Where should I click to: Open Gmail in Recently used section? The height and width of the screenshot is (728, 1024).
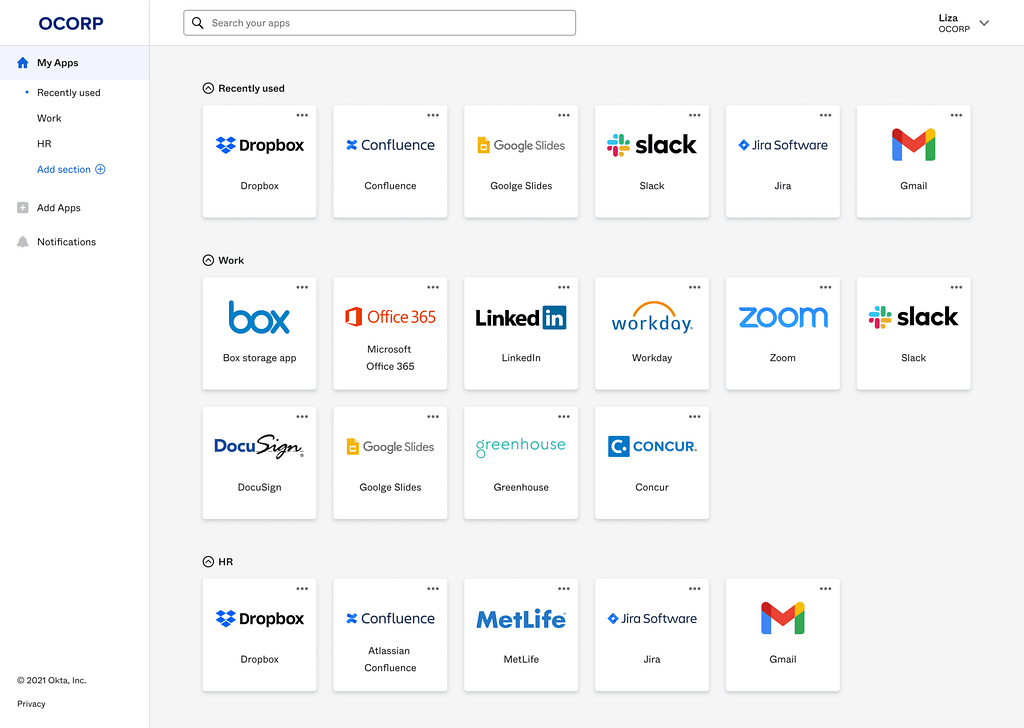[914, 161]
